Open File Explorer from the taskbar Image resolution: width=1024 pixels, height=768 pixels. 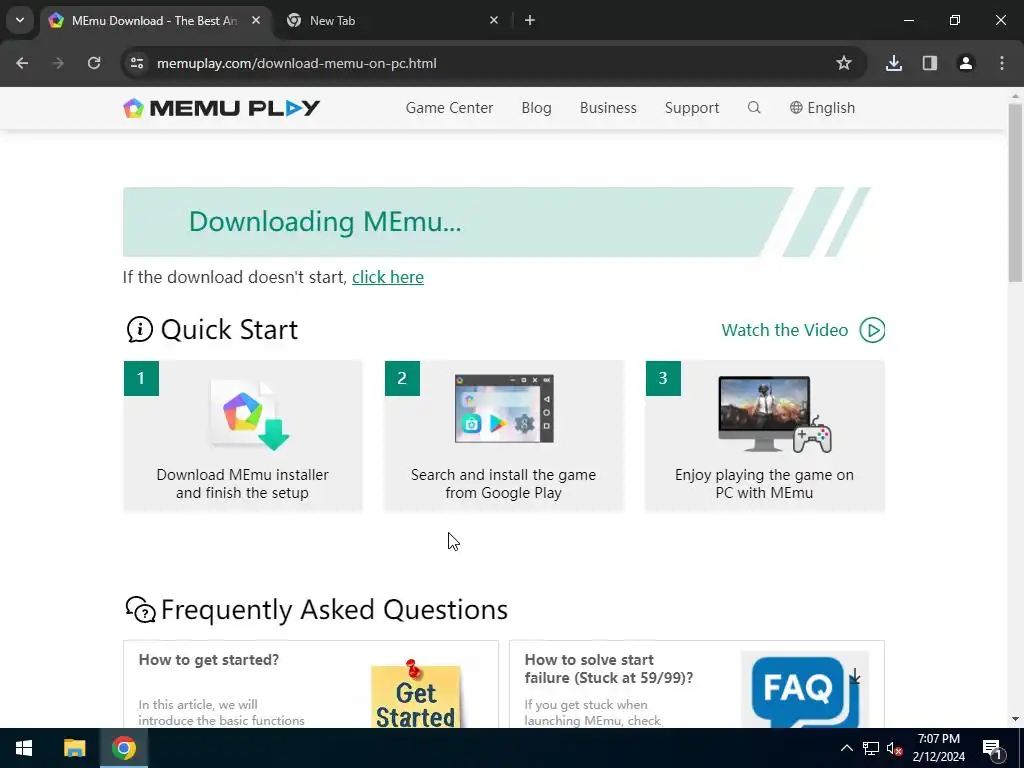coord(74,748)
